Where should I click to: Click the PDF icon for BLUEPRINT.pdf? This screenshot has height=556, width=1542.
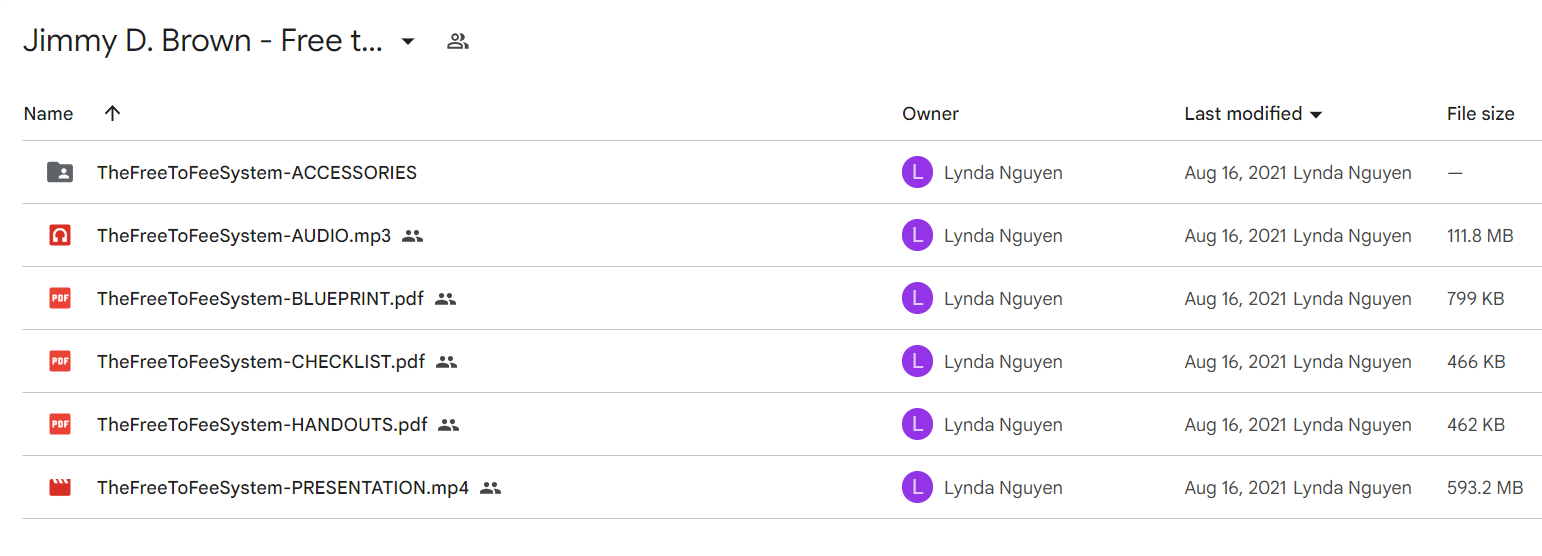coord(60,298)
